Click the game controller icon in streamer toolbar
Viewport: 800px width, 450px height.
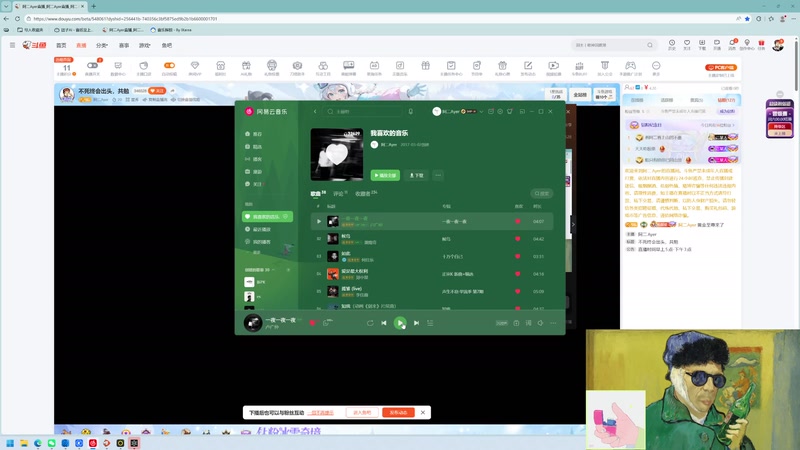tap(631, 67)
